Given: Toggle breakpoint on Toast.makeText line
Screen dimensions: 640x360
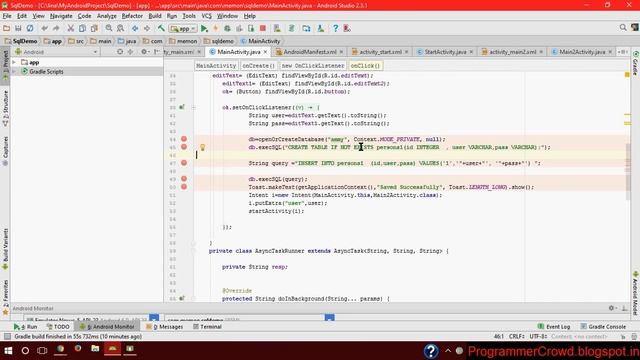Looking at the screenshot, I should (184, 187).
